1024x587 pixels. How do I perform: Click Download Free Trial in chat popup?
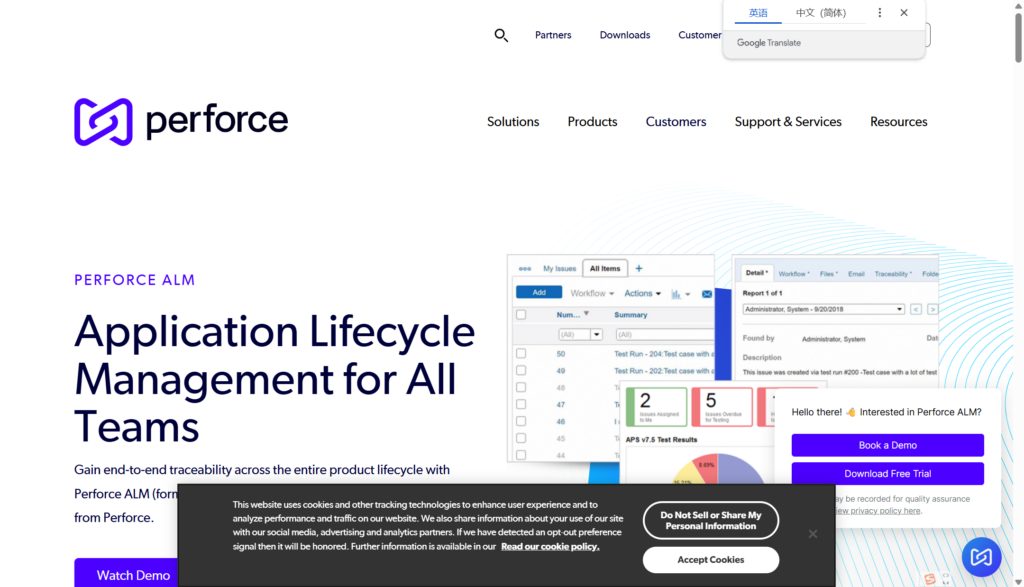coord(887,474)
